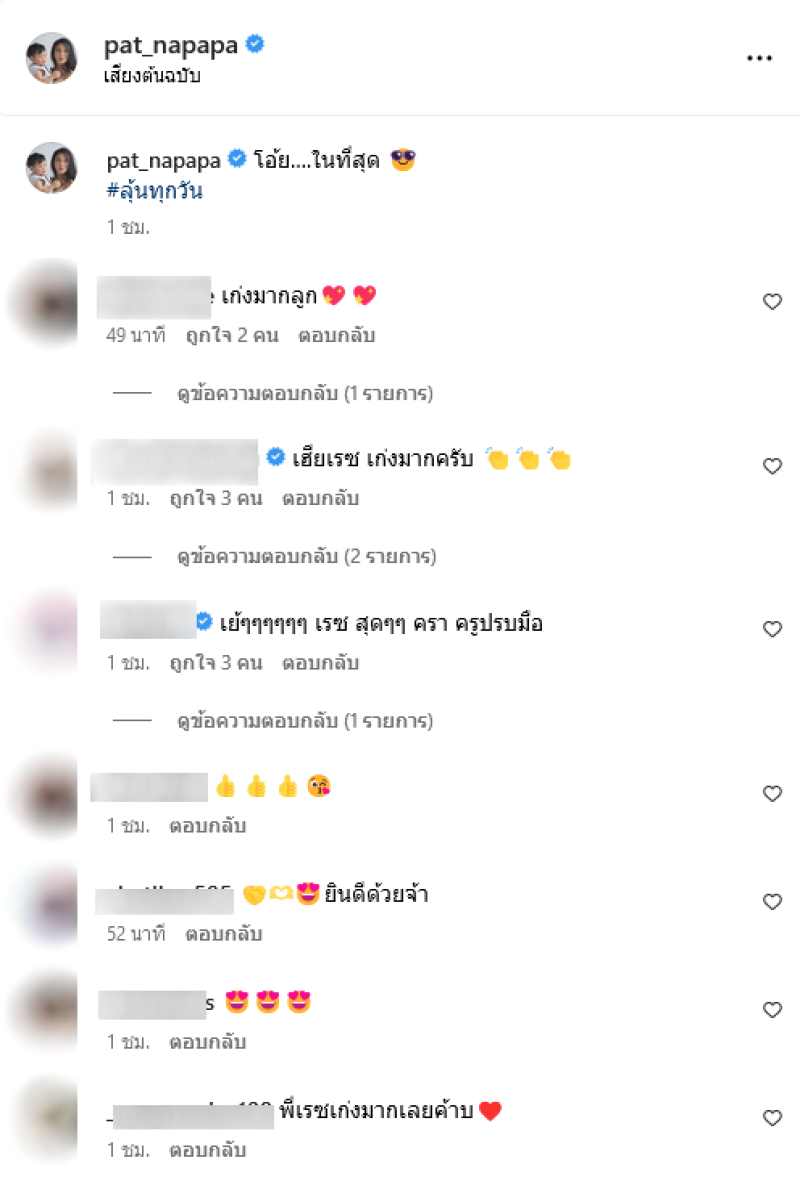This screenshot has height=1181, width=800.
Task: Reply to the ยินดีด้วยจ้า comment
Action: [x=224, y=934]
